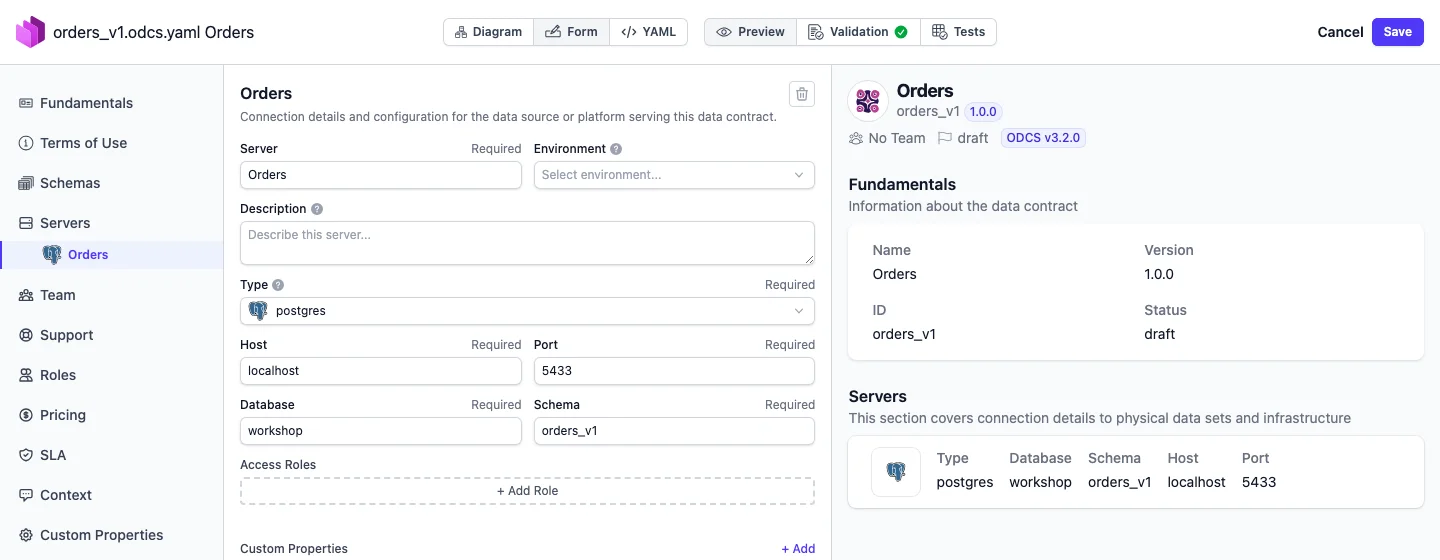This screenshot has height=560, width=1440.
Task: Click the Save button
Action: (x=1397, y=32)
